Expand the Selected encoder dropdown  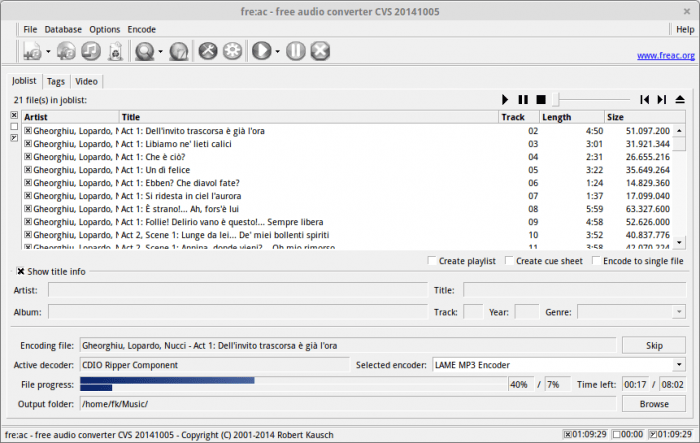point(679,365)
